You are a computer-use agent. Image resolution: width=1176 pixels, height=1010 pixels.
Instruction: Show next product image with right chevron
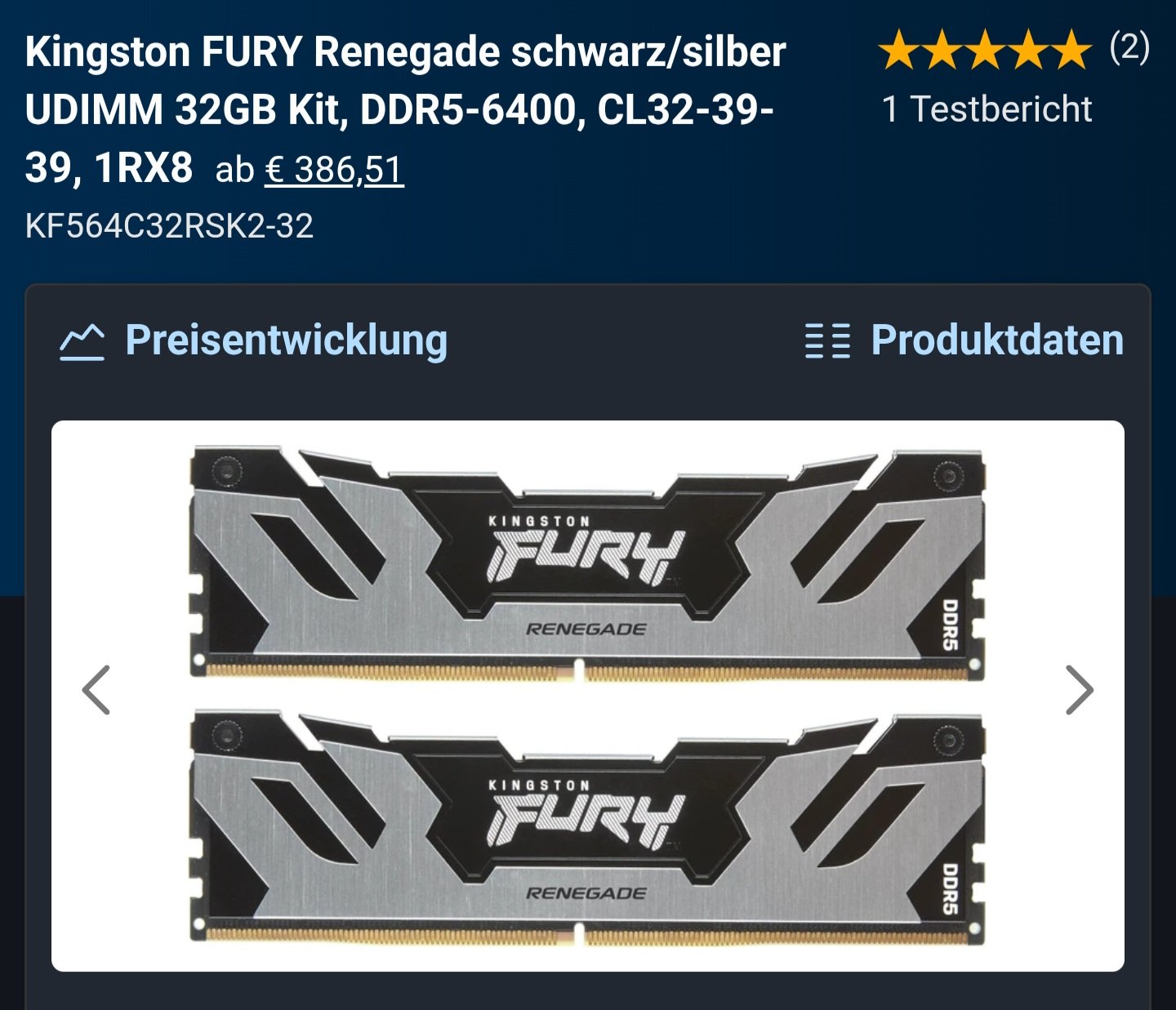coord(1079,690)
